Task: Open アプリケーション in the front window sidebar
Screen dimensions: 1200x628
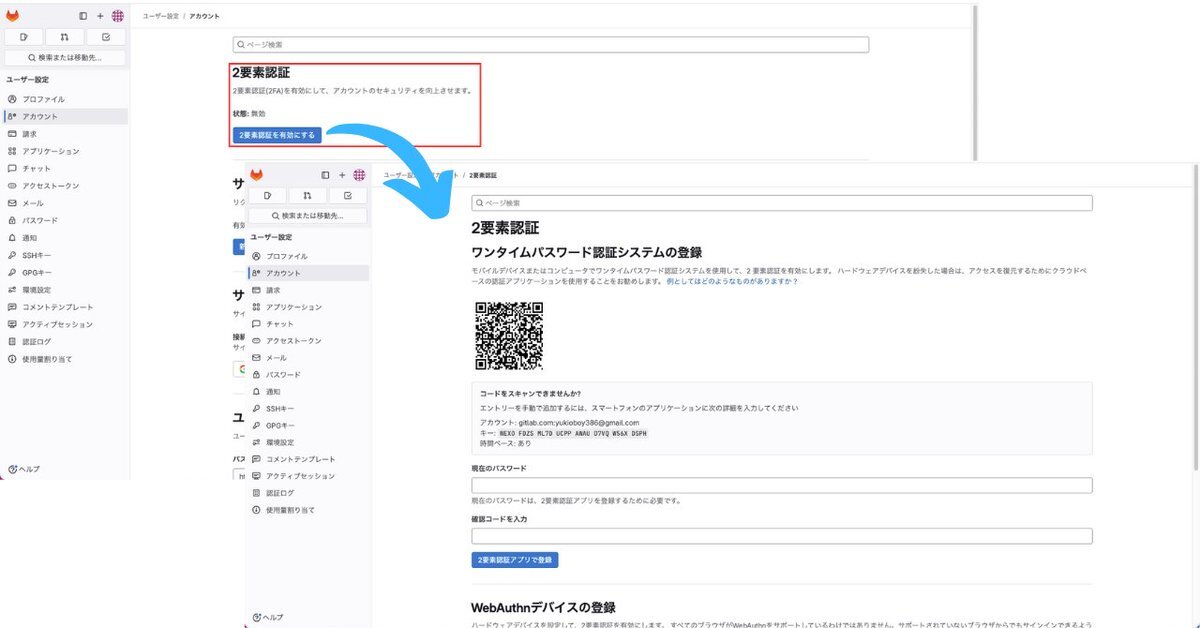Action: point(310,307)
